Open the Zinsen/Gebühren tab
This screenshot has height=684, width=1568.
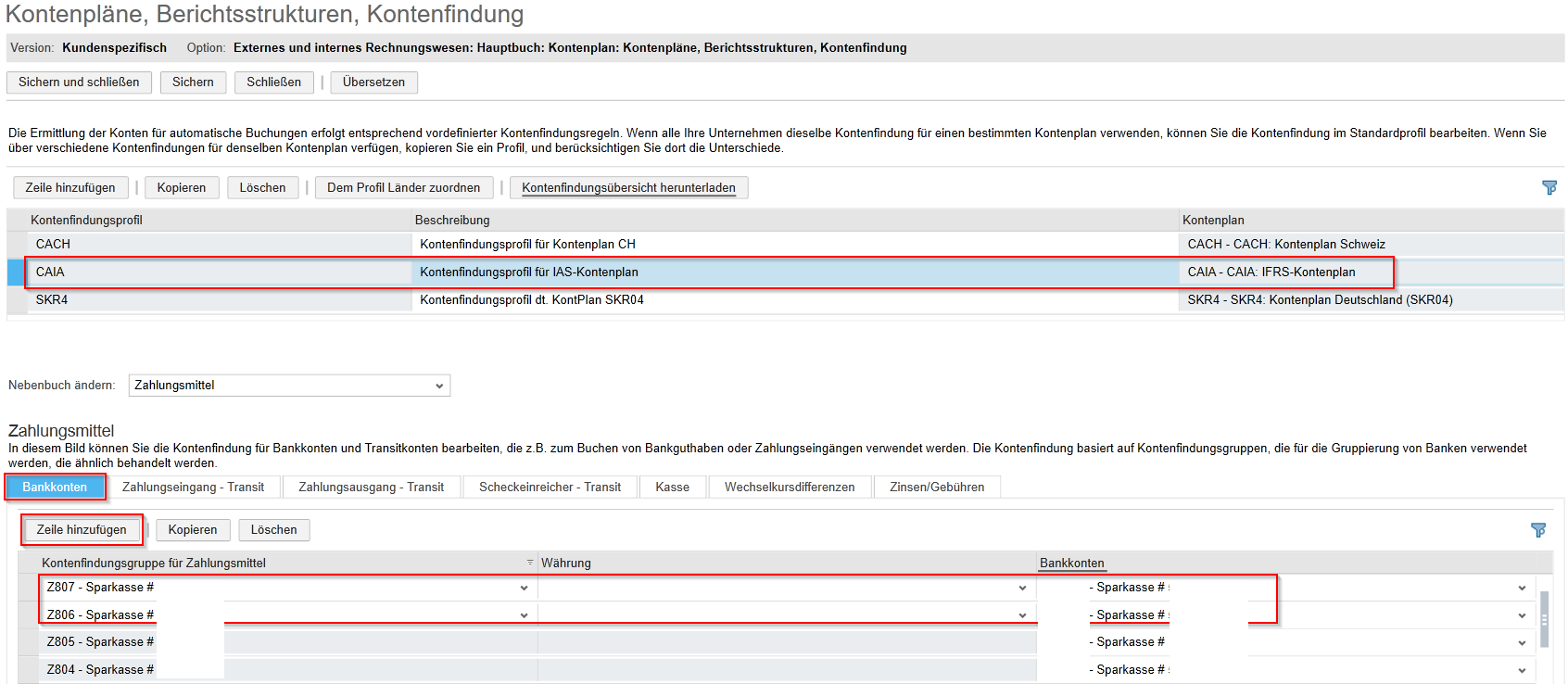coord(937,488)
